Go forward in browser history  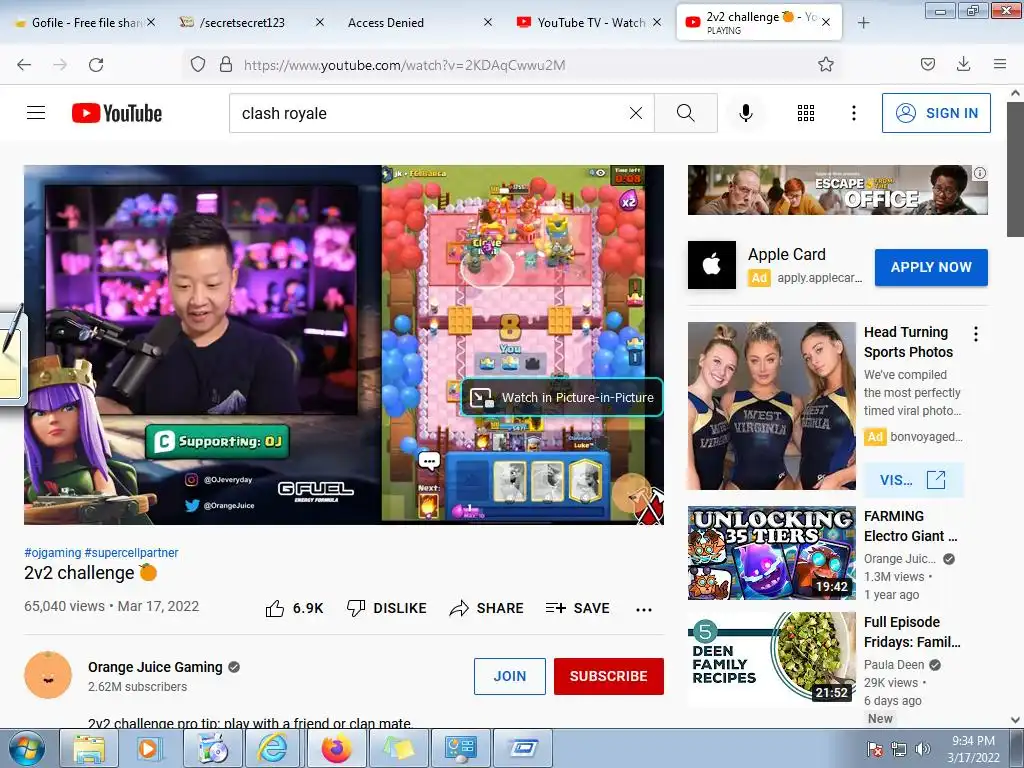click(60, 65)
